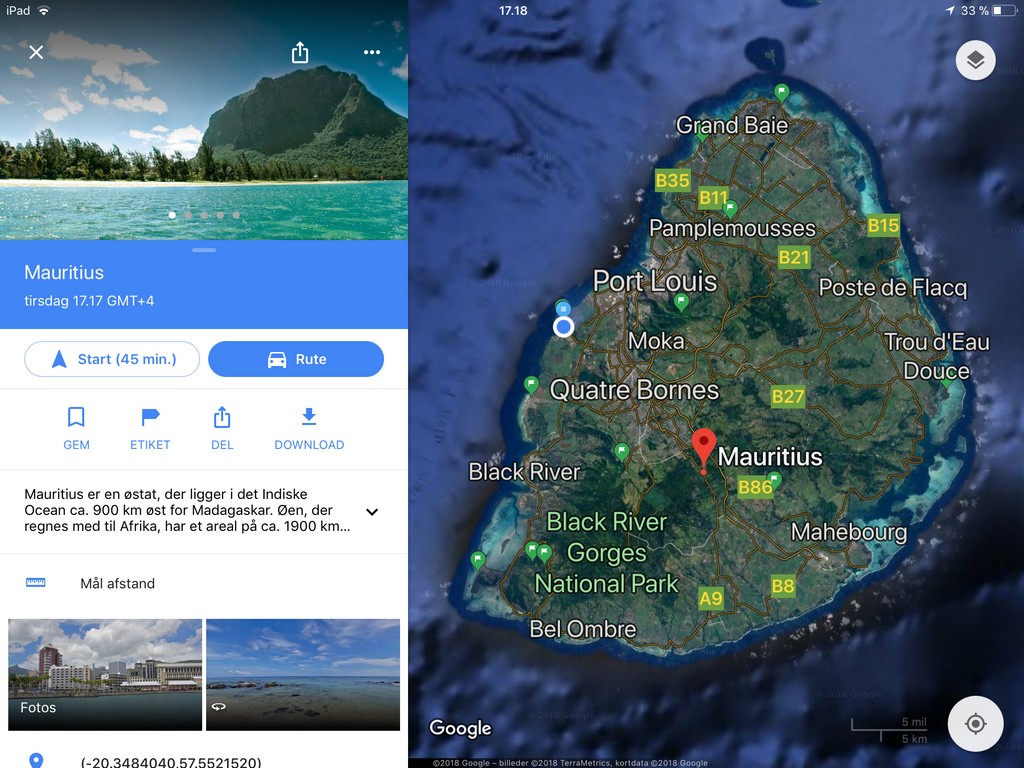Add a label with ETIKET flag

[x=150, y=428]
